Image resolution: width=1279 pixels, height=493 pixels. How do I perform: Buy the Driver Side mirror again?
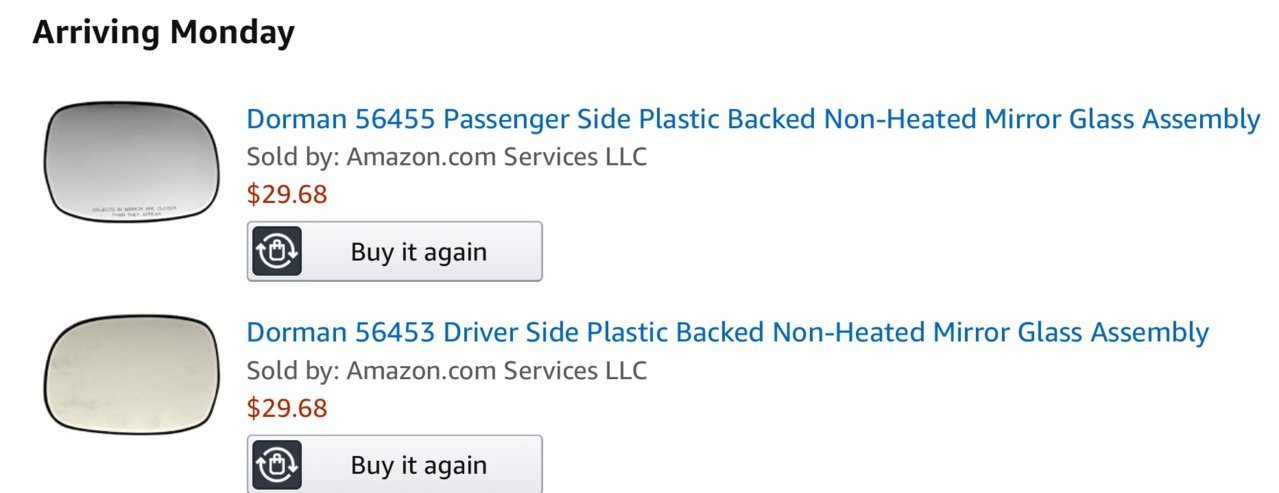tap(395, 464)
